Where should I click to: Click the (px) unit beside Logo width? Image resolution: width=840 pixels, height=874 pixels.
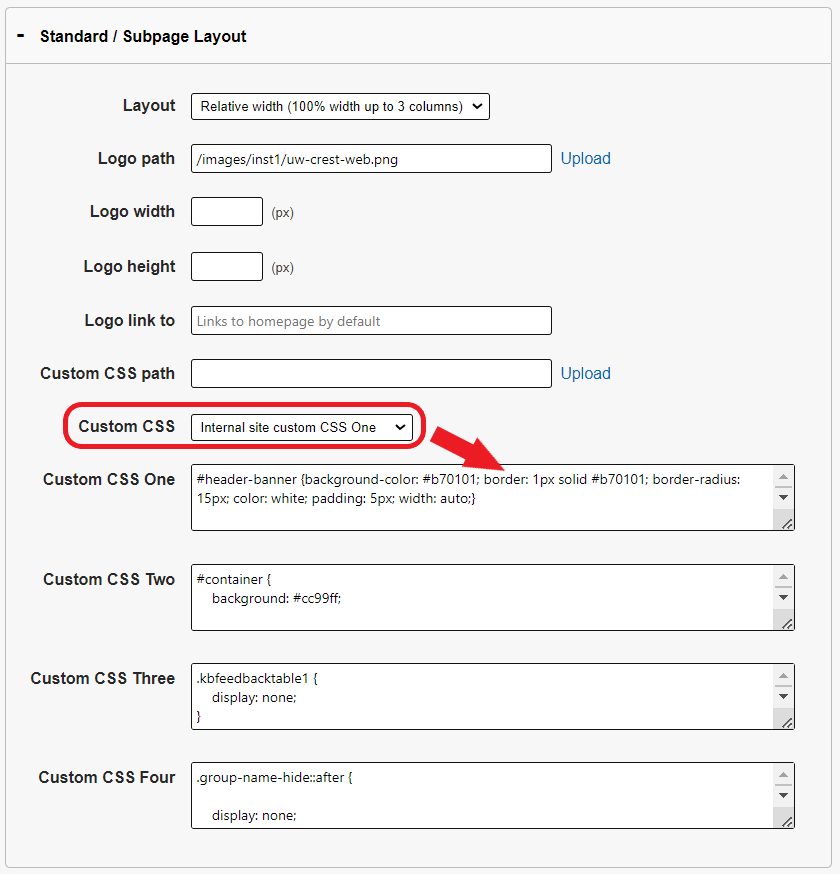click(283, 212)
